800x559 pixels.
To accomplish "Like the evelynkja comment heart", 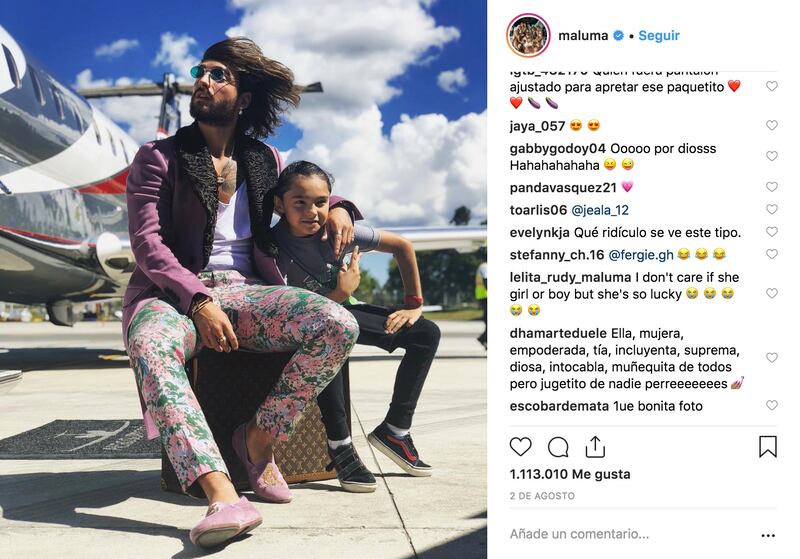I will tap(771, 232).
